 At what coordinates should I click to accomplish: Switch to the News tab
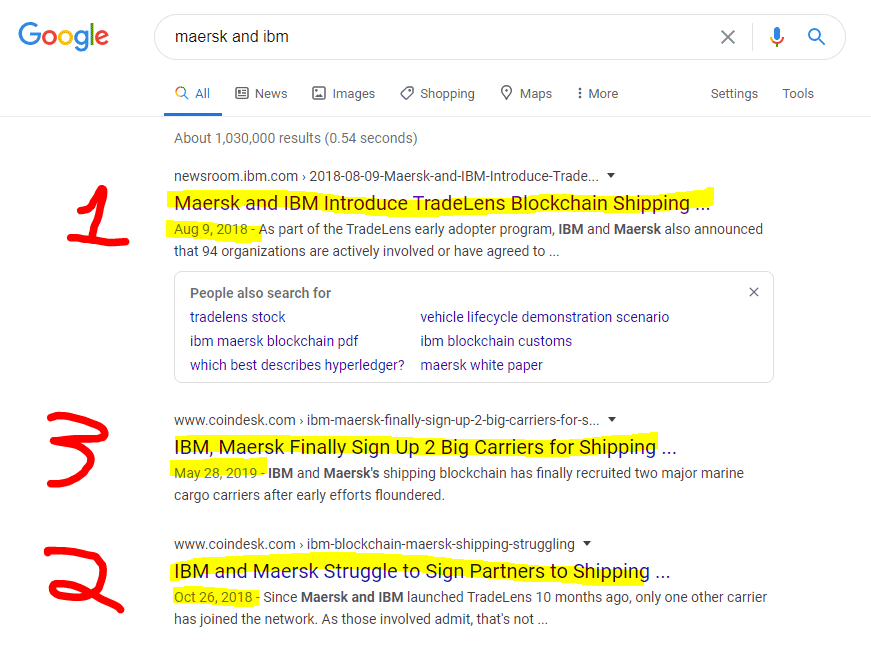coord(261,93)
